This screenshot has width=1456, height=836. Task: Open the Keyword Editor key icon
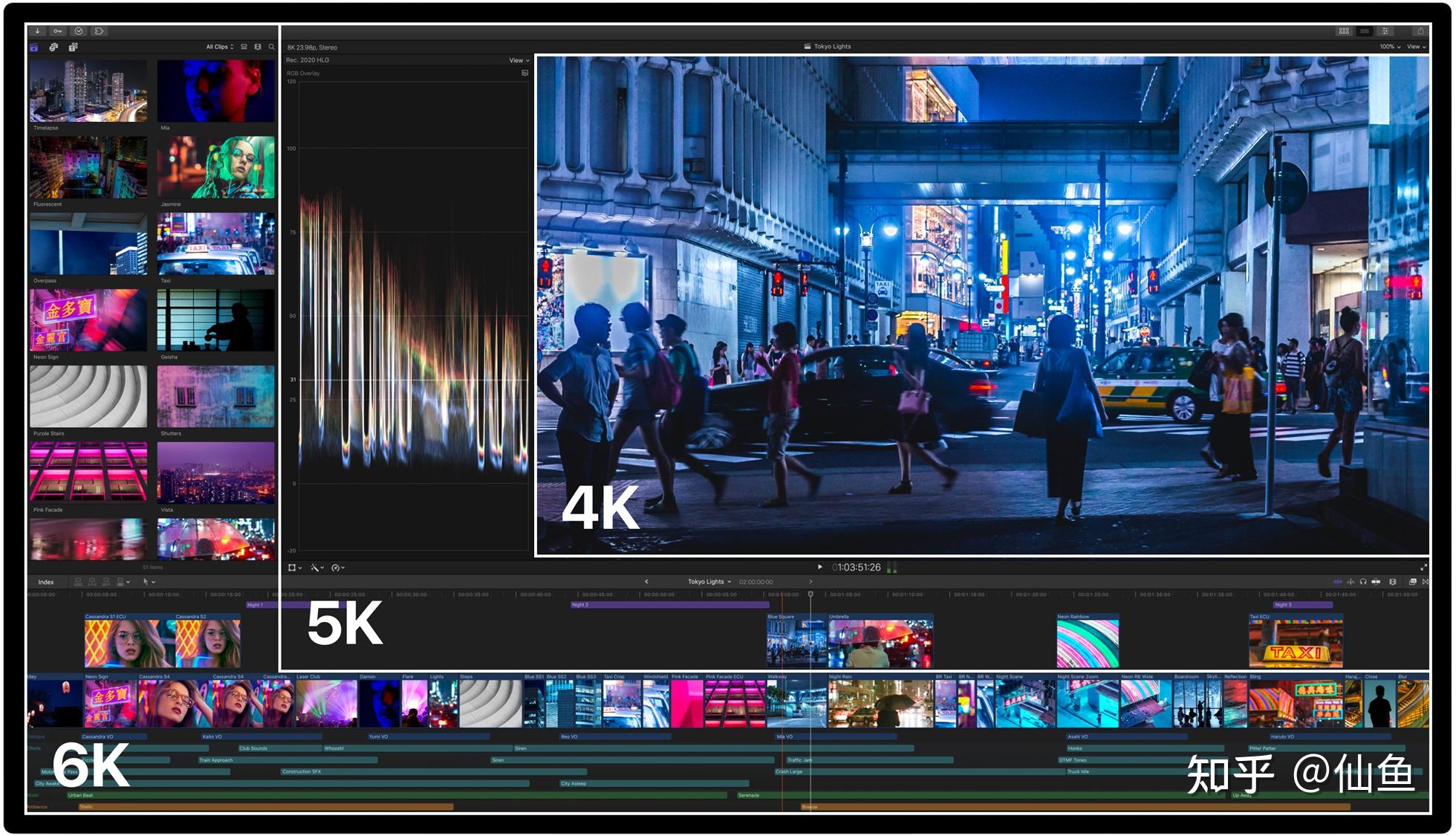58,31
